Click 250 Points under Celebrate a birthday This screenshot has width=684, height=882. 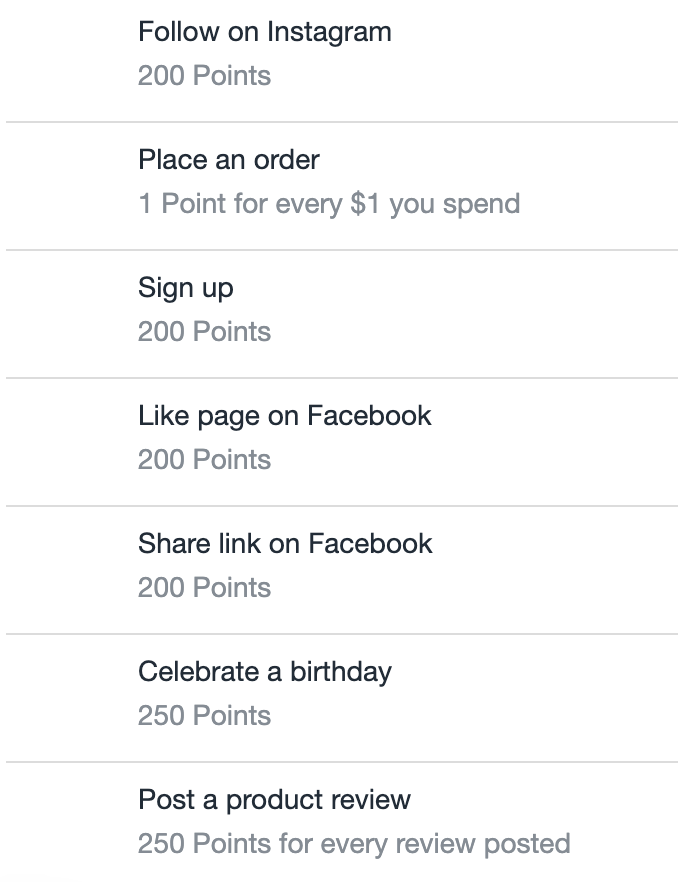click(205, 716)
